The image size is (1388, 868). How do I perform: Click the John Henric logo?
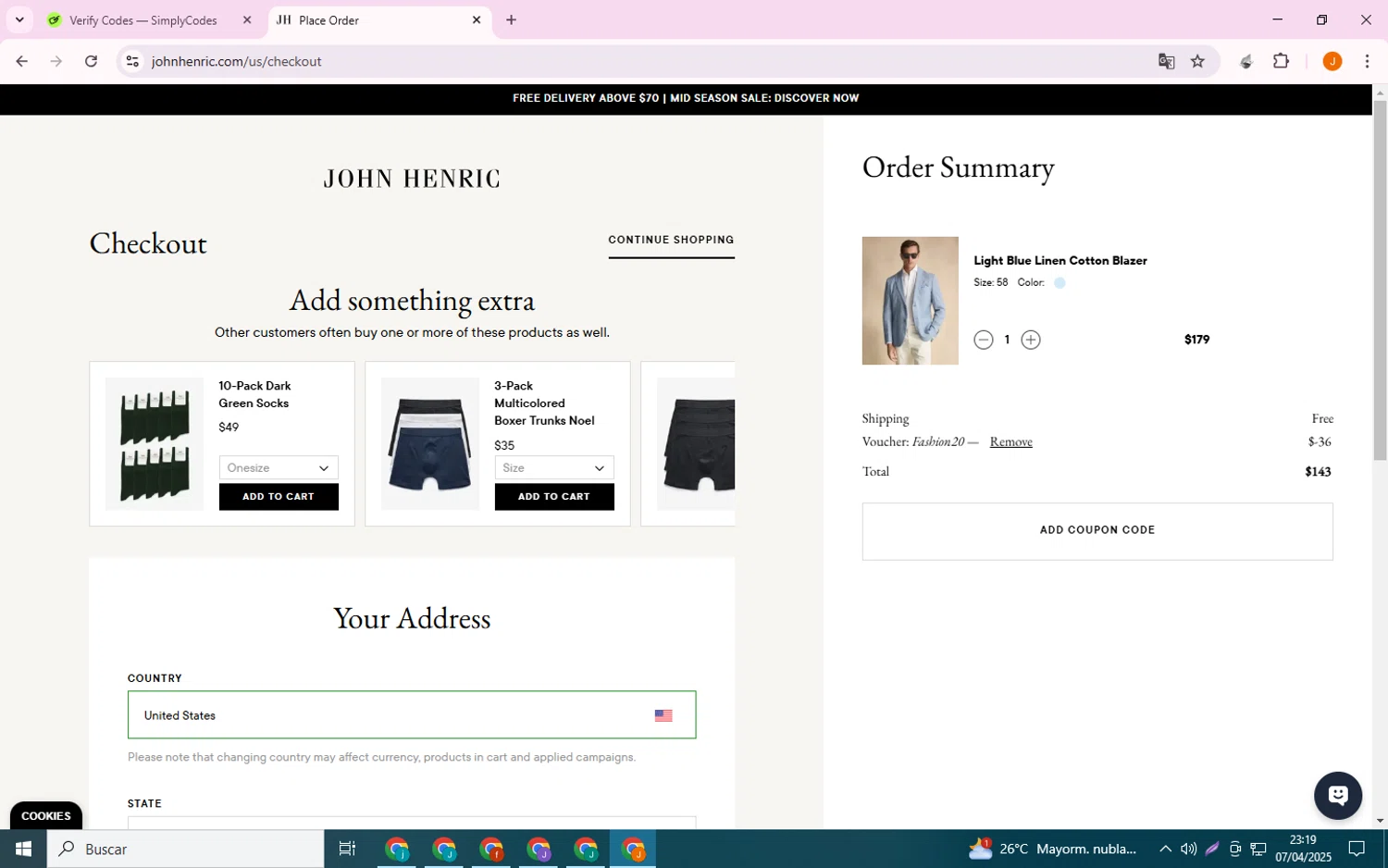(x=412, y=179)
